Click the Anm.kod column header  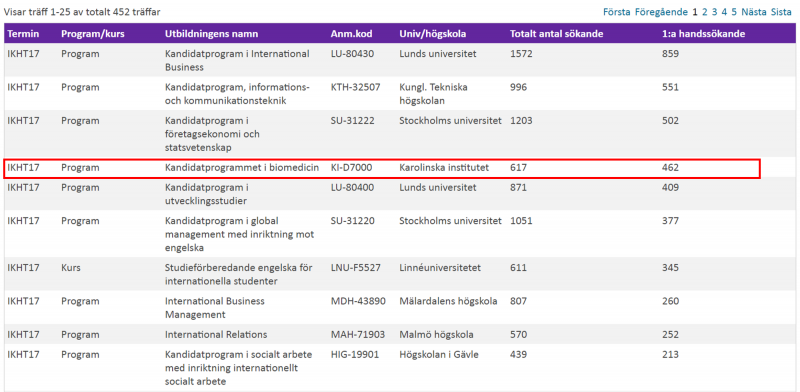(x=352, y=34)
